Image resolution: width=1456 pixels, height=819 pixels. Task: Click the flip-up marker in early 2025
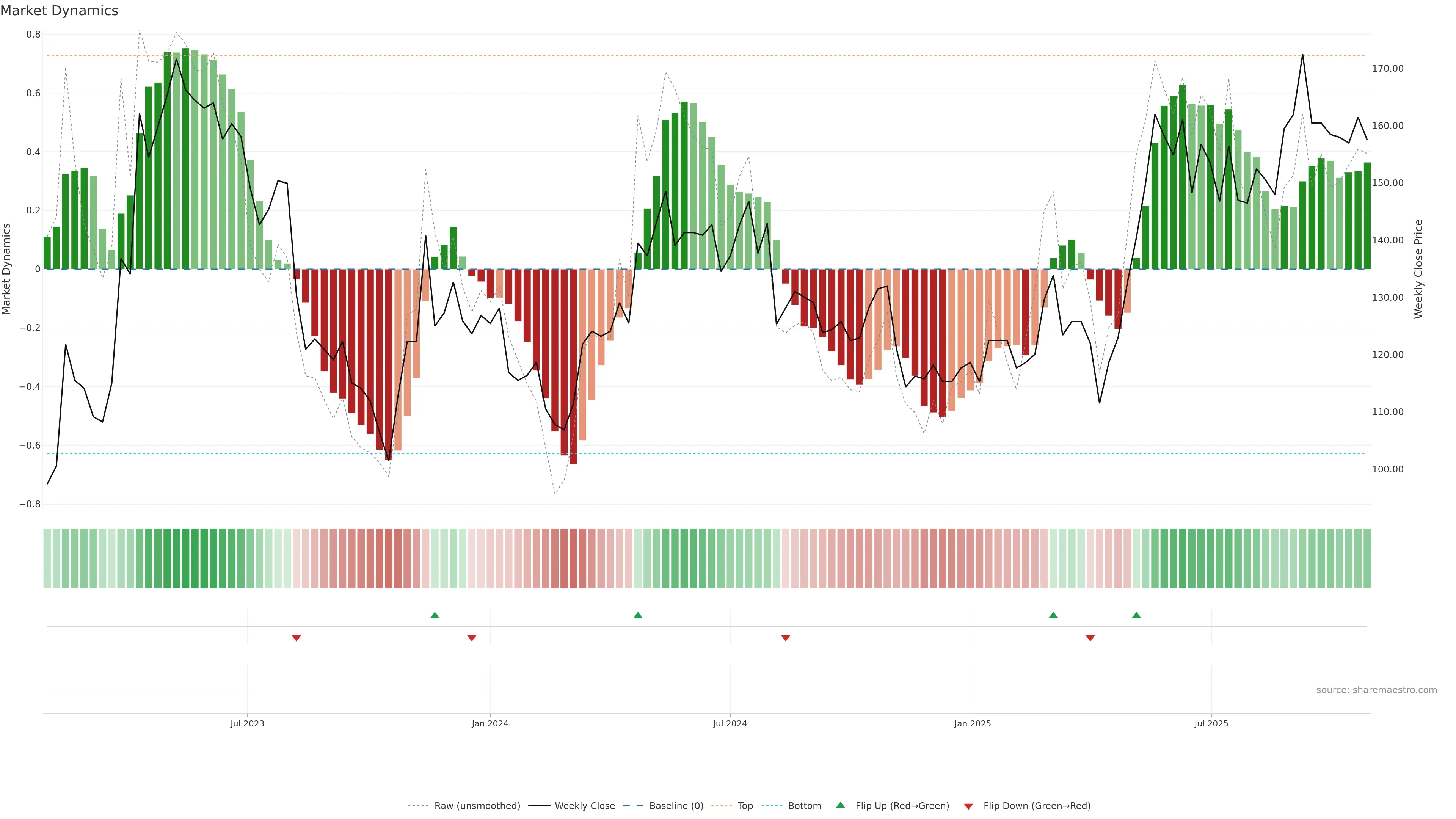[x=1053, y=615]
